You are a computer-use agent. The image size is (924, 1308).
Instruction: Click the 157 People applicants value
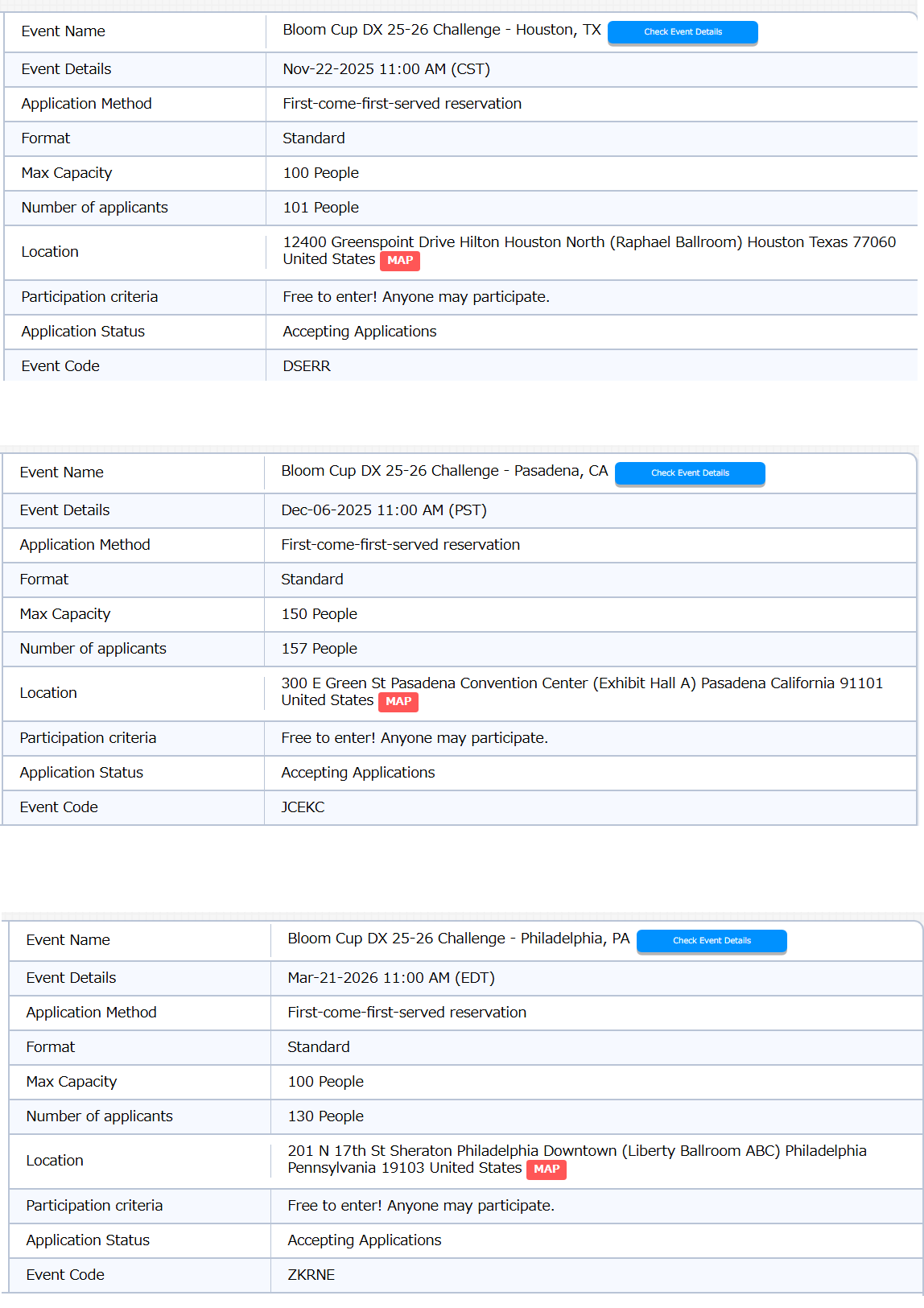pyautogui.click(x=320, y=649)
